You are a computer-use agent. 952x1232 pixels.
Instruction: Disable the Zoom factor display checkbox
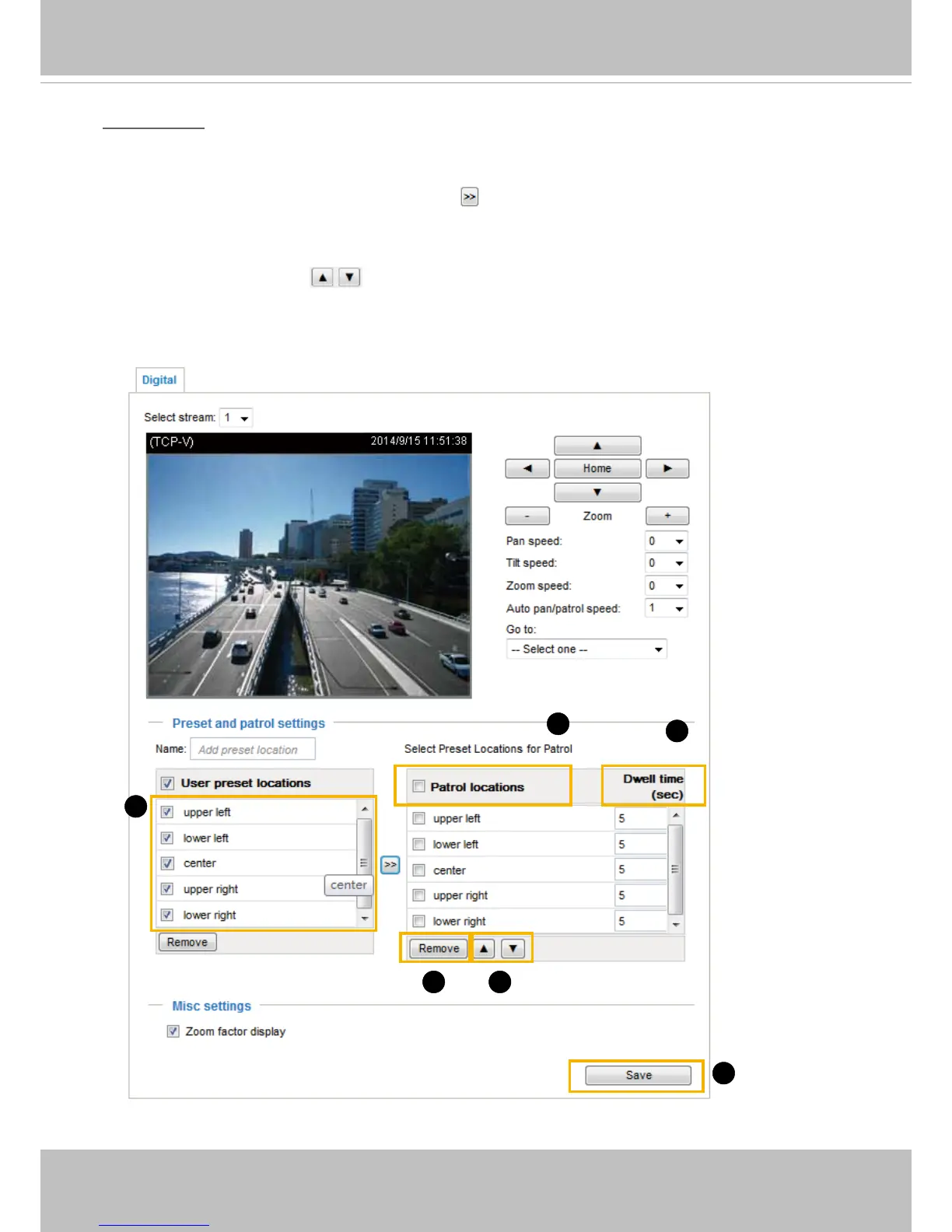pyautogui.click(x=173, y=1031)
